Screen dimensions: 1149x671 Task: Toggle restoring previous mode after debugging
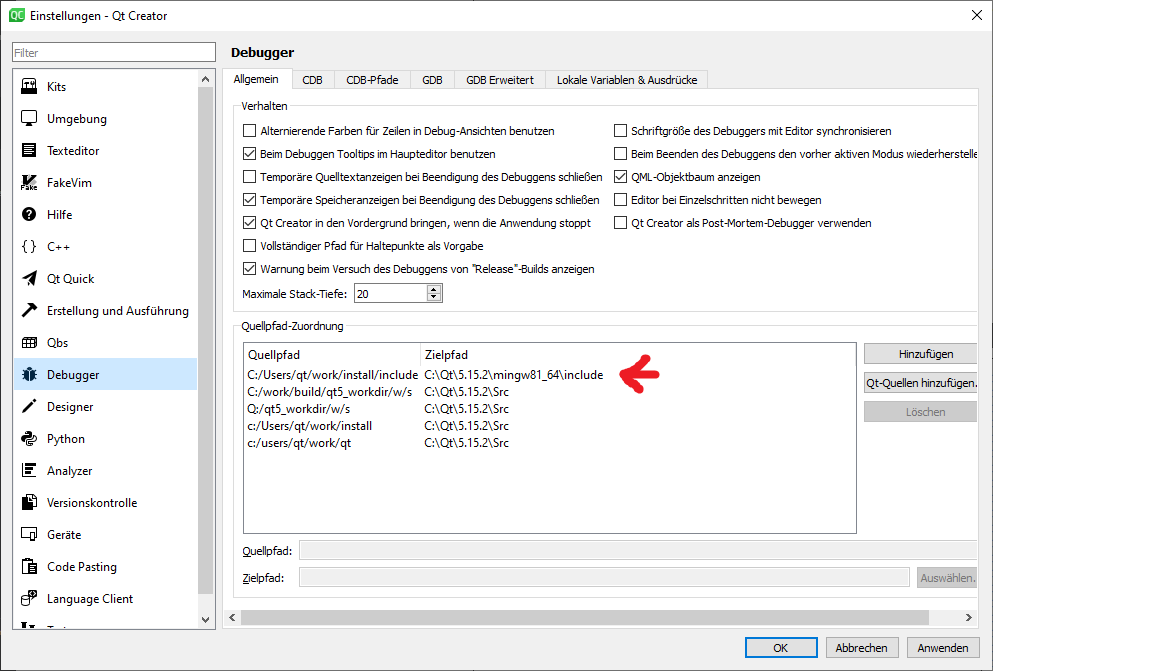[621, 154]
